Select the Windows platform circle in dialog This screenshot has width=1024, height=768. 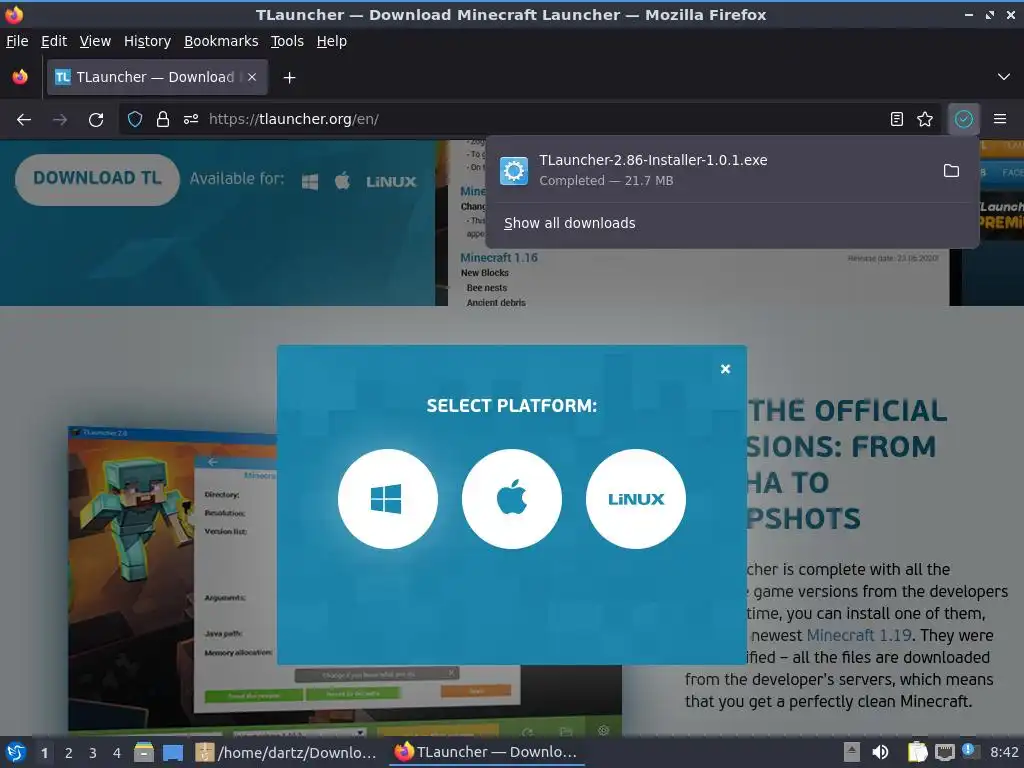tap(387, 499)
